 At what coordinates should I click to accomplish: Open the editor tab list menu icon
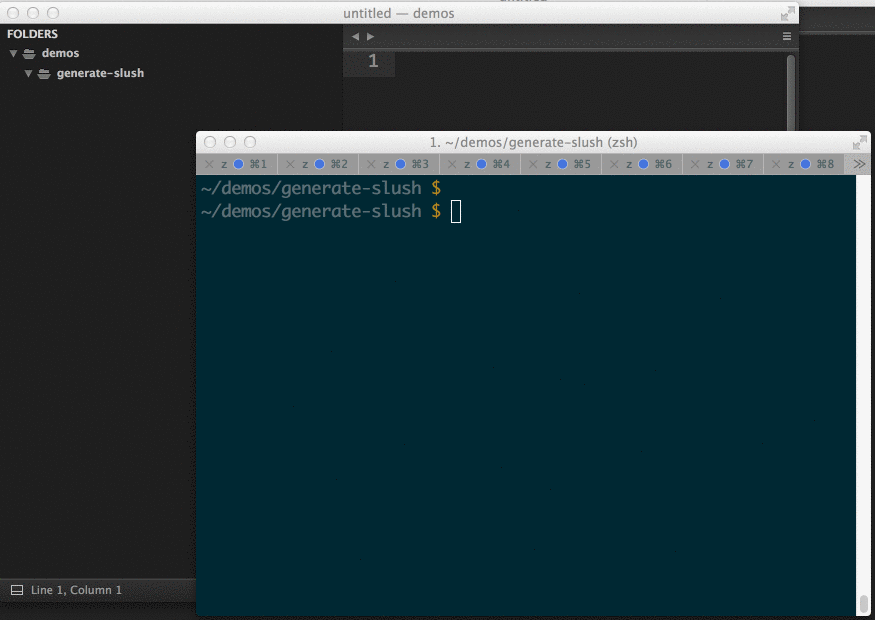pyautogui.click(x=787, y=37)
